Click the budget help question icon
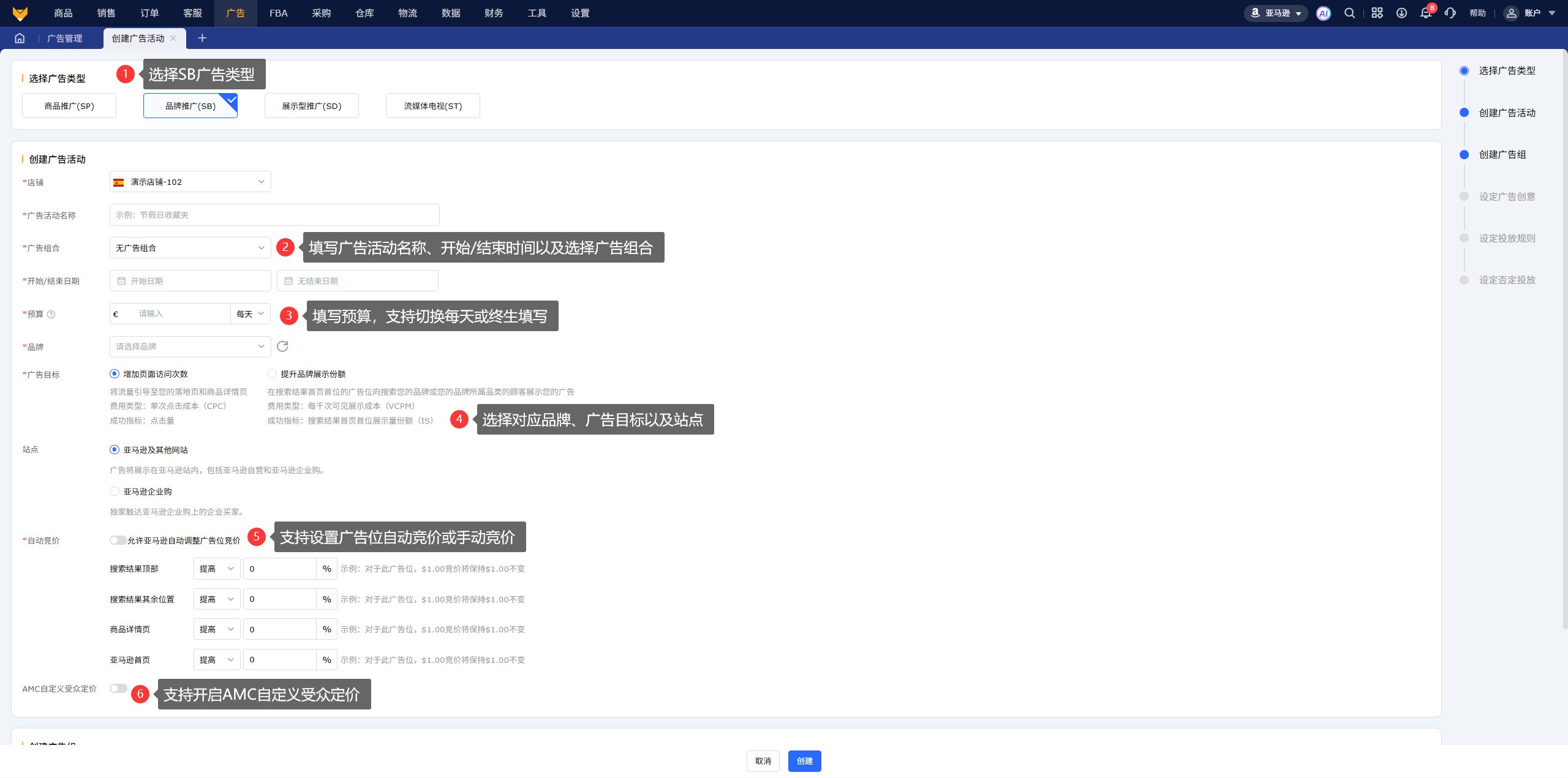 click(x=51, y=315)
